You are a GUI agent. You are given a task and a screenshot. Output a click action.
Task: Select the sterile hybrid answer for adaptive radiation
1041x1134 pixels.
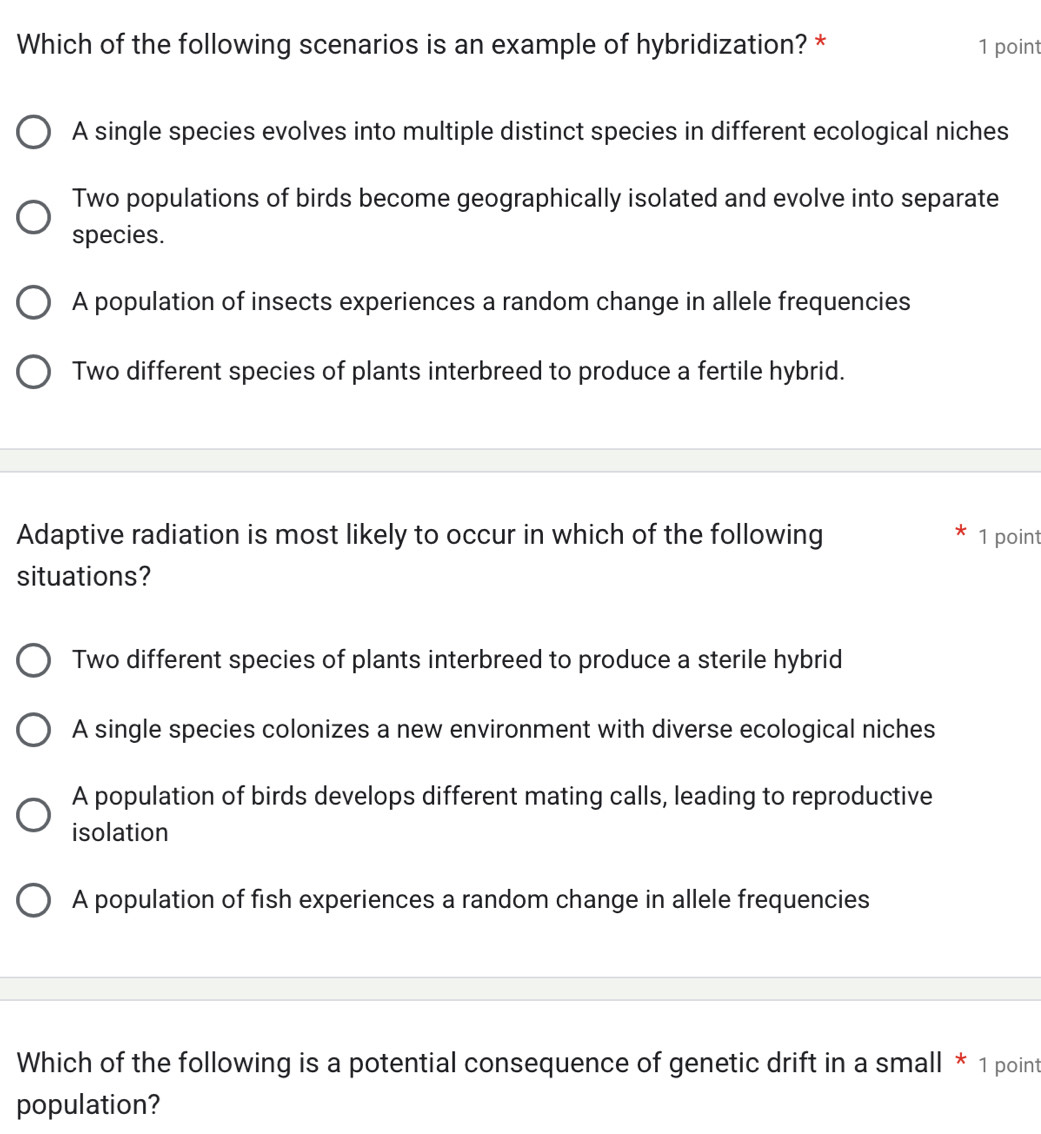[x=33, y=660]
